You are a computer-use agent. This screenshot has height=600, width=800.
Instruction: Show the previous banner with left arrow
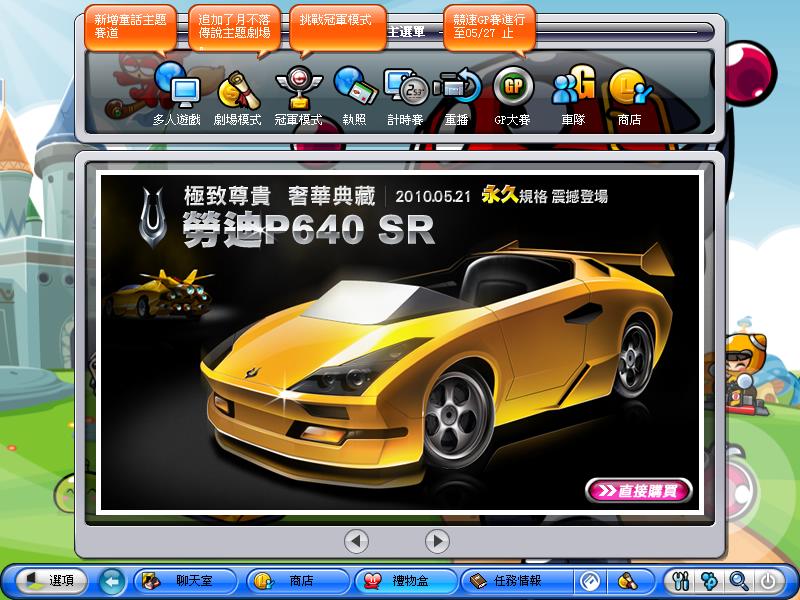point(356,541)
